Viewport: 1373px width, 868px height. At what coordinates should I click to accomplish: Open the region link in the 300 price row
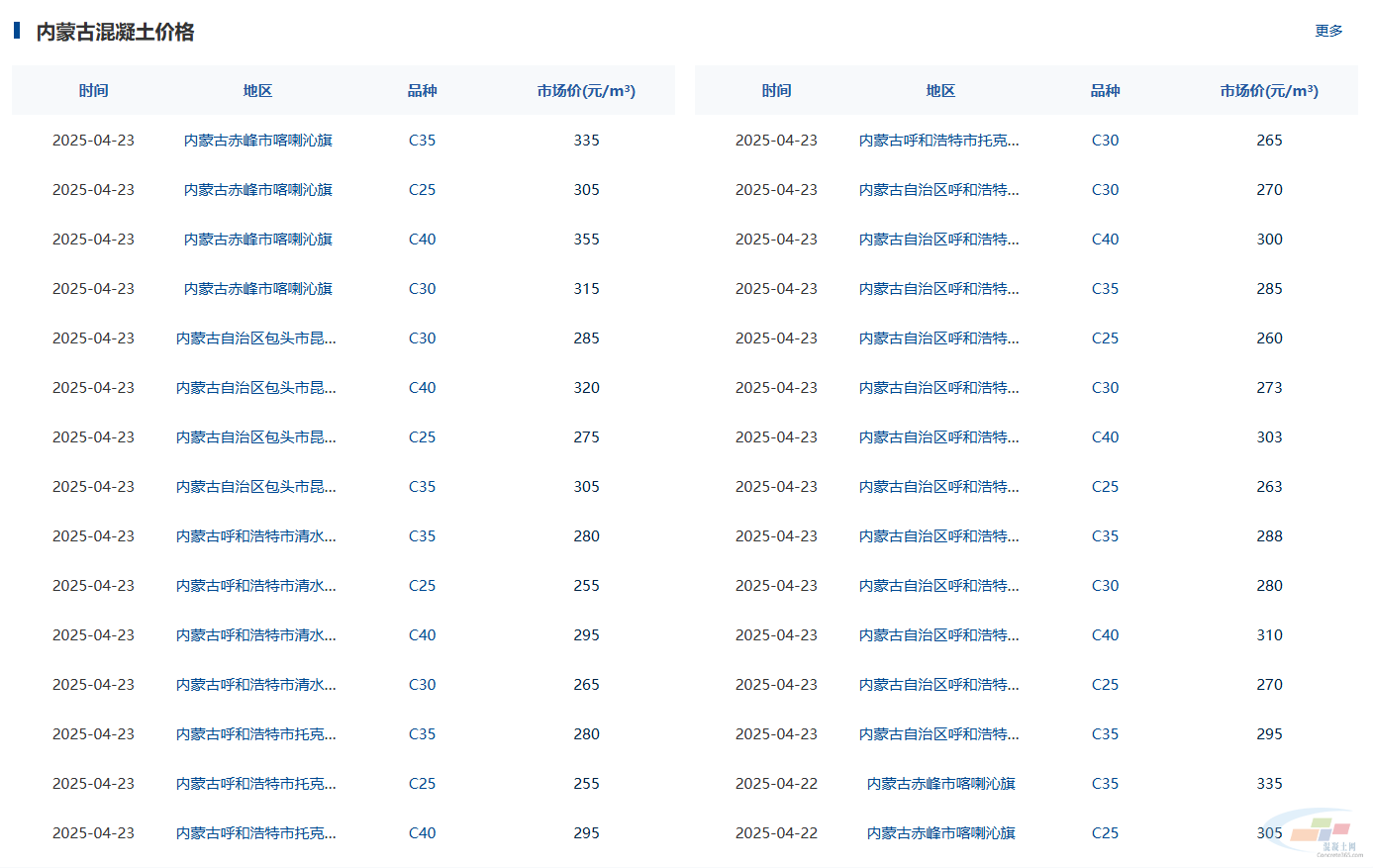938,240
